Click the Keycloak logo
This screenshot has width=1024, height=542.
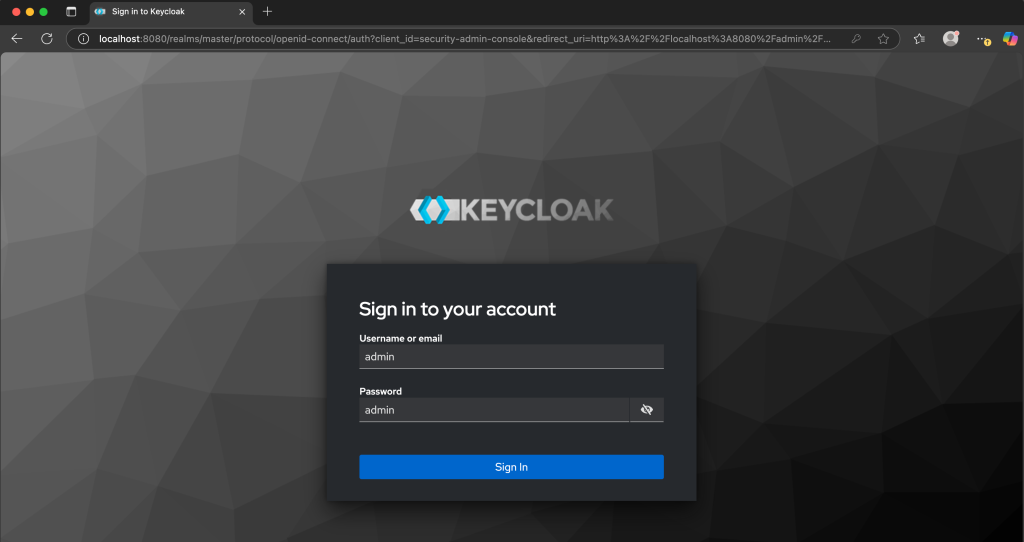coord(511,210)
